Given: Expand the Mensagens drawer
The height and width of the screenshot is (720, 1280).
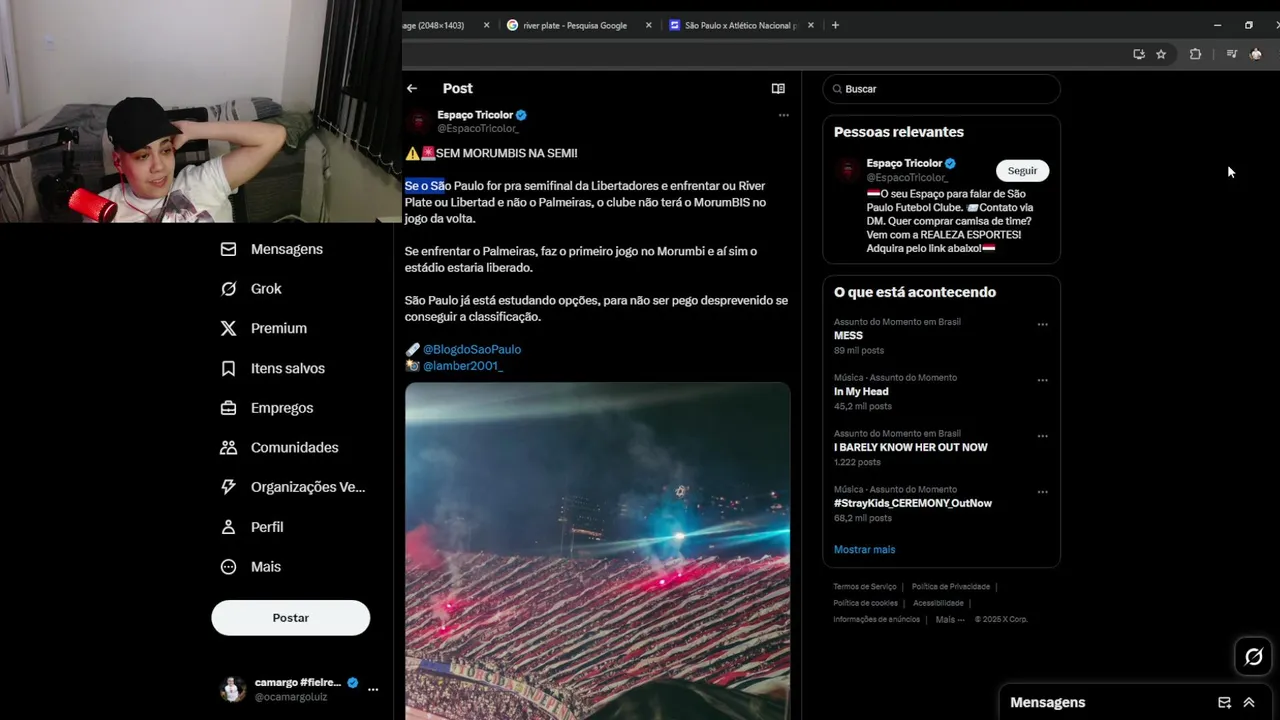Looking at the screenshot, I should tap(1249, 702).
